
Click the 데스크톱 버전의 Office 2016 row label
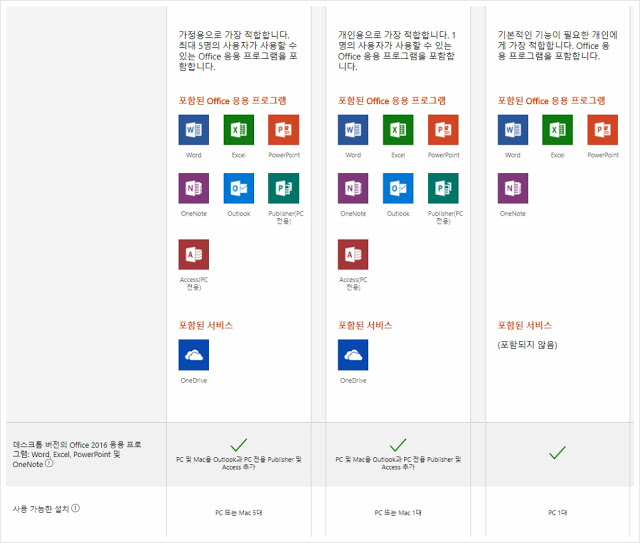(x=77, y=454)
